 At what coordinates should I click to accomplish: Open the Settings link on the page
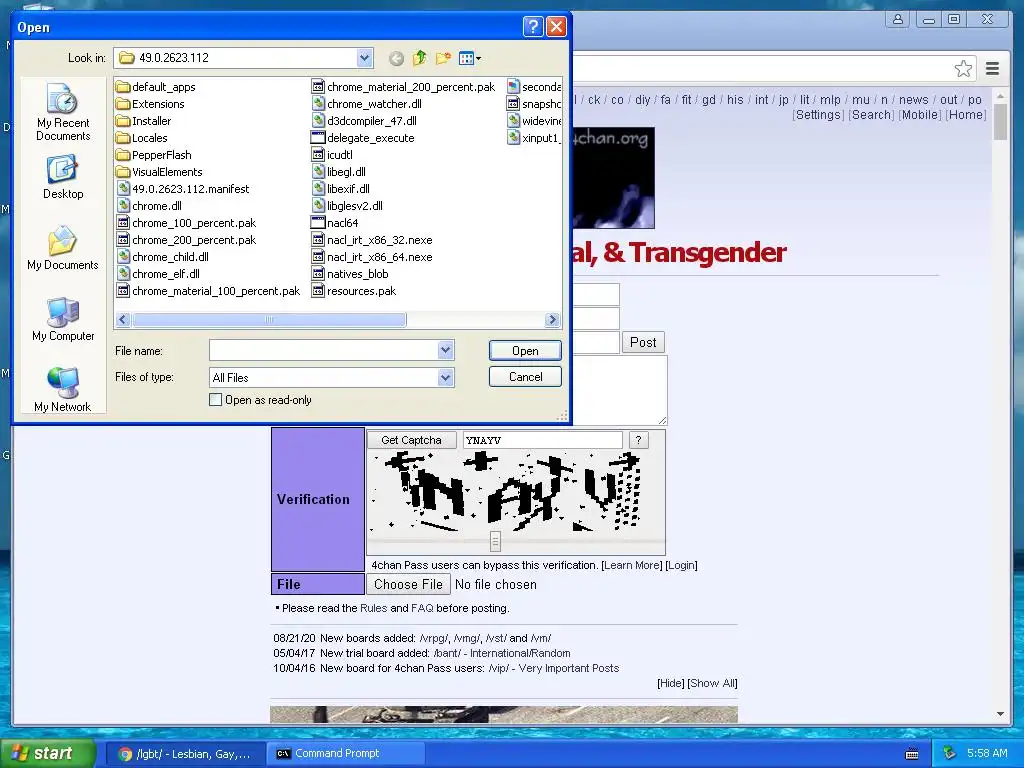click(x=818, y=115)
